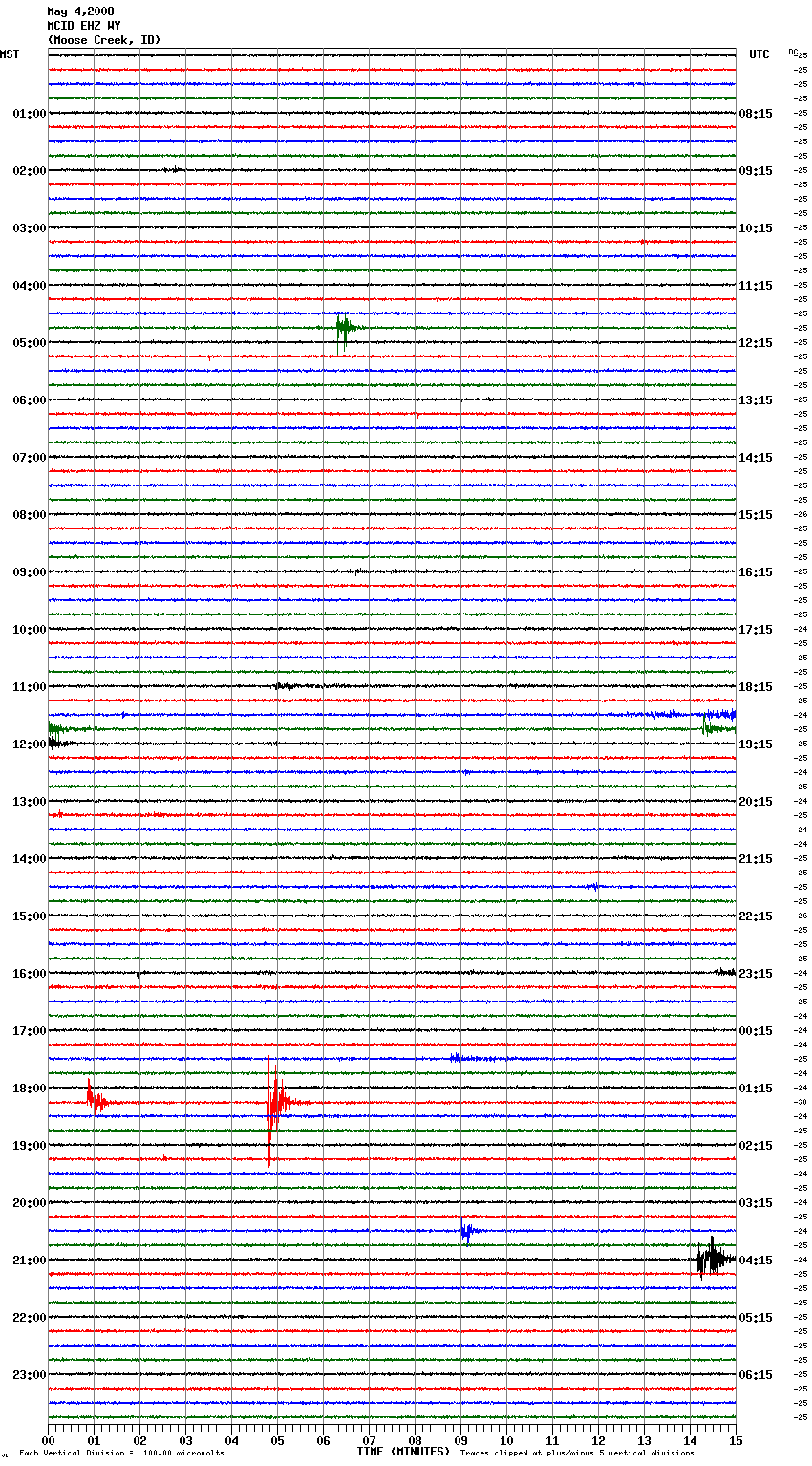The height and width of the screenshot is (1466, 812).
Task: Click the UTC time label "22:15"
Action: [756, 916]
